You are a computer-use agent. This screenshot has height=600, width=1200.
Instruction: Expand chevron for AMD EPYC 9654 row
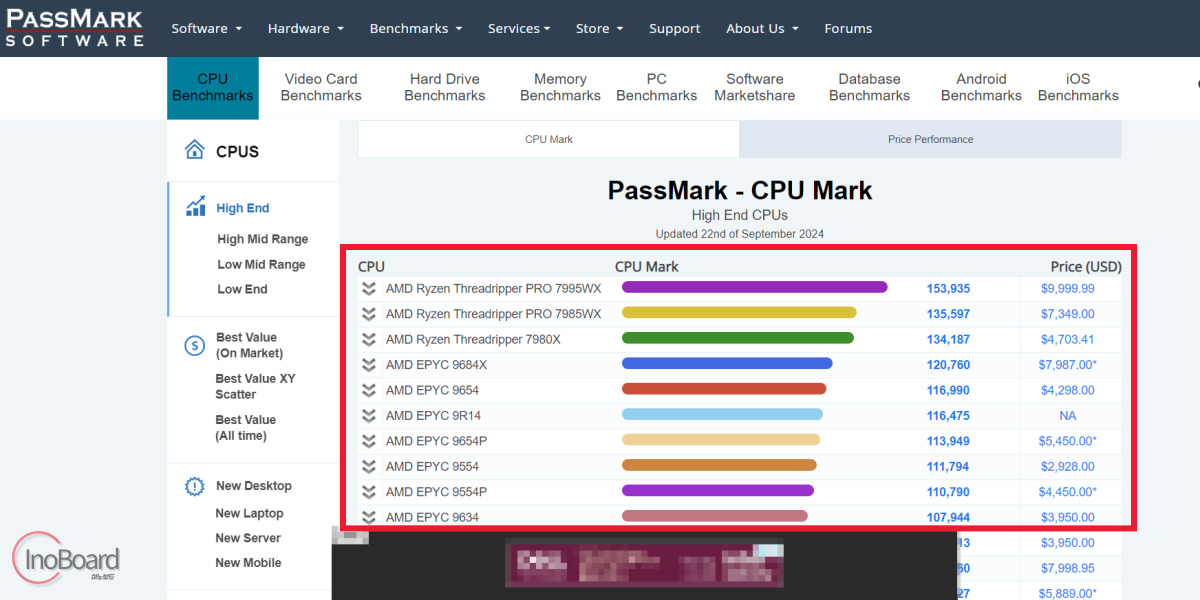(368, 390)
